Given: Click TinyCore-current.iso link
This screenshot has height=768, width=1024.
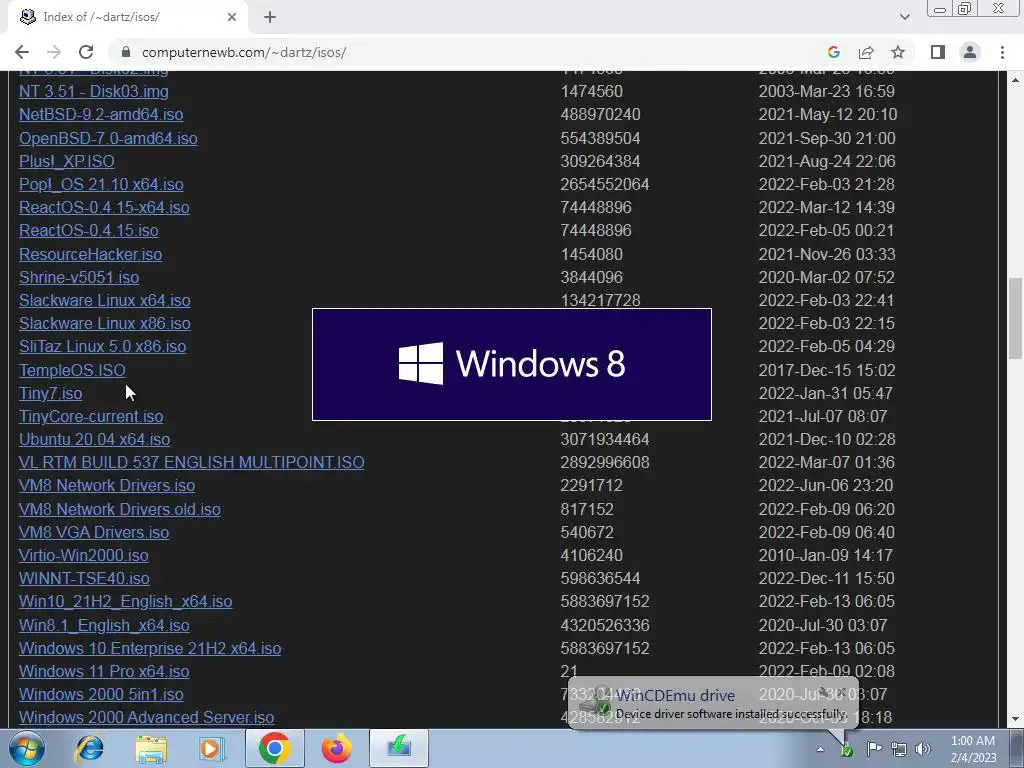Looking at the screenshot, I should pyautogui.click(x=91, y=416).
